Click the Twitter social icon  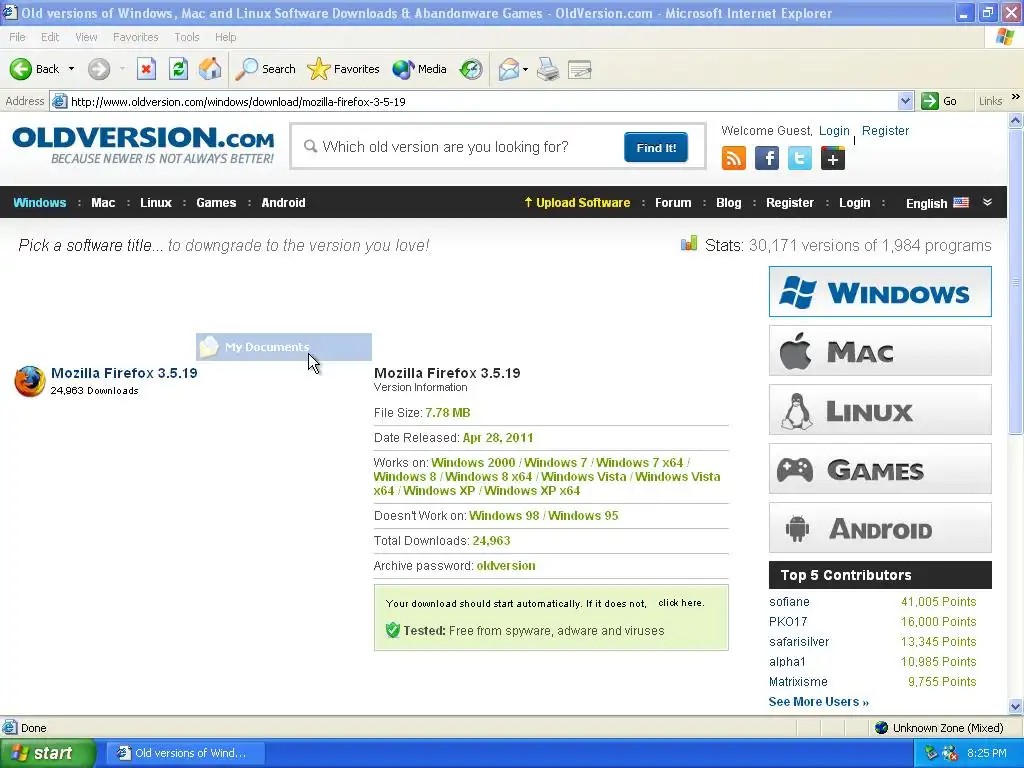(x=799, y=158)
